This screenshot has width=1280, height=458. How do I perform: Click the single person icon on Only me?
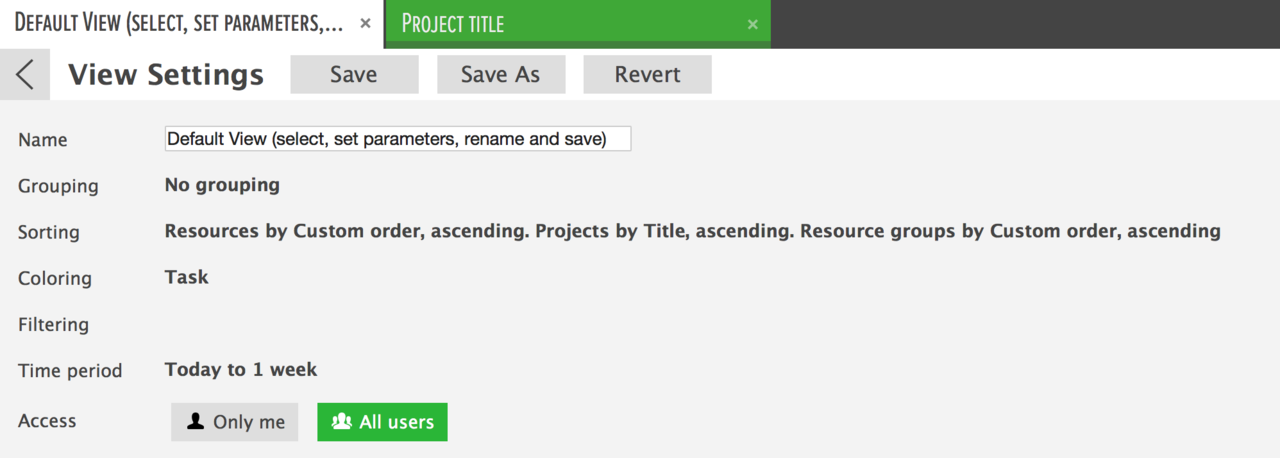click(196, 421)
